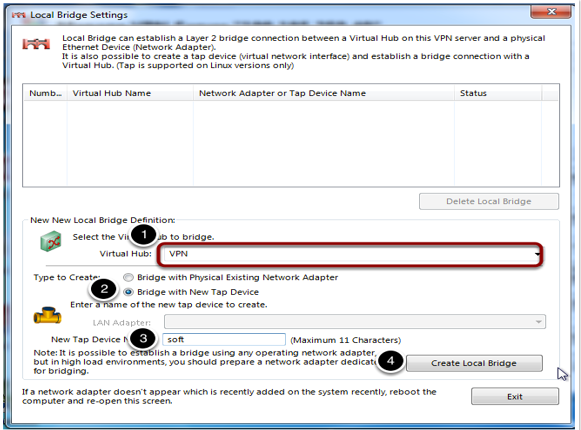Close the Local Bridge Settings window
Viewport: 581px width, 430px height.
pyautogui.click(x=551, y=11)
